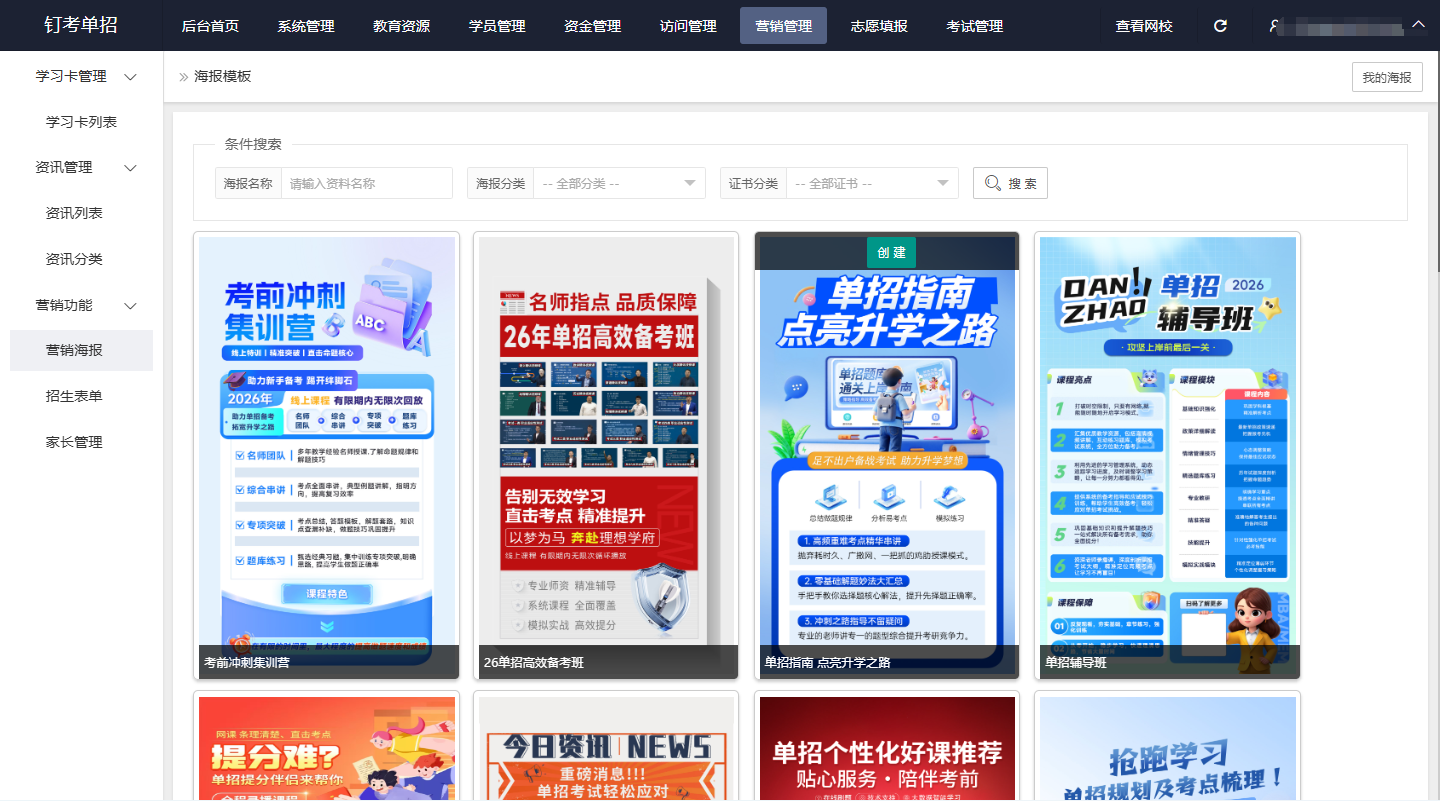1440x801 pixels.
Task: Open 查看网校 link in header
Action: coord(1144,26)
